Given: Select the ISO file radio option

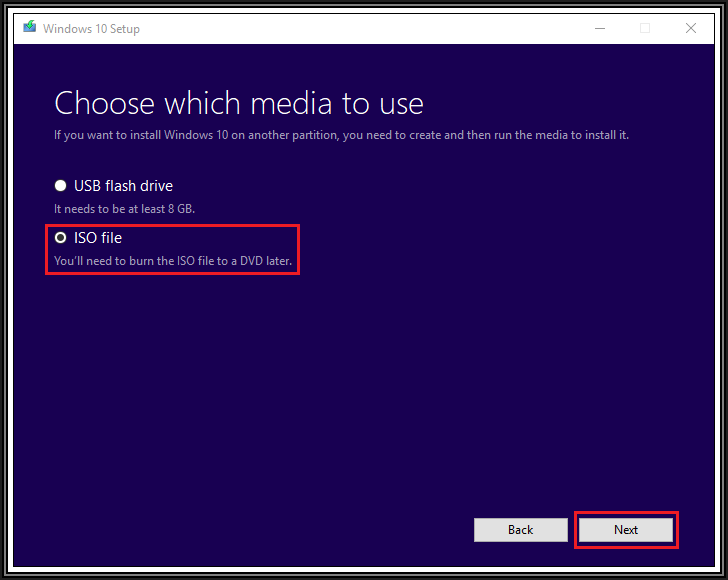Looking at the screenshot, I should 60,238.
